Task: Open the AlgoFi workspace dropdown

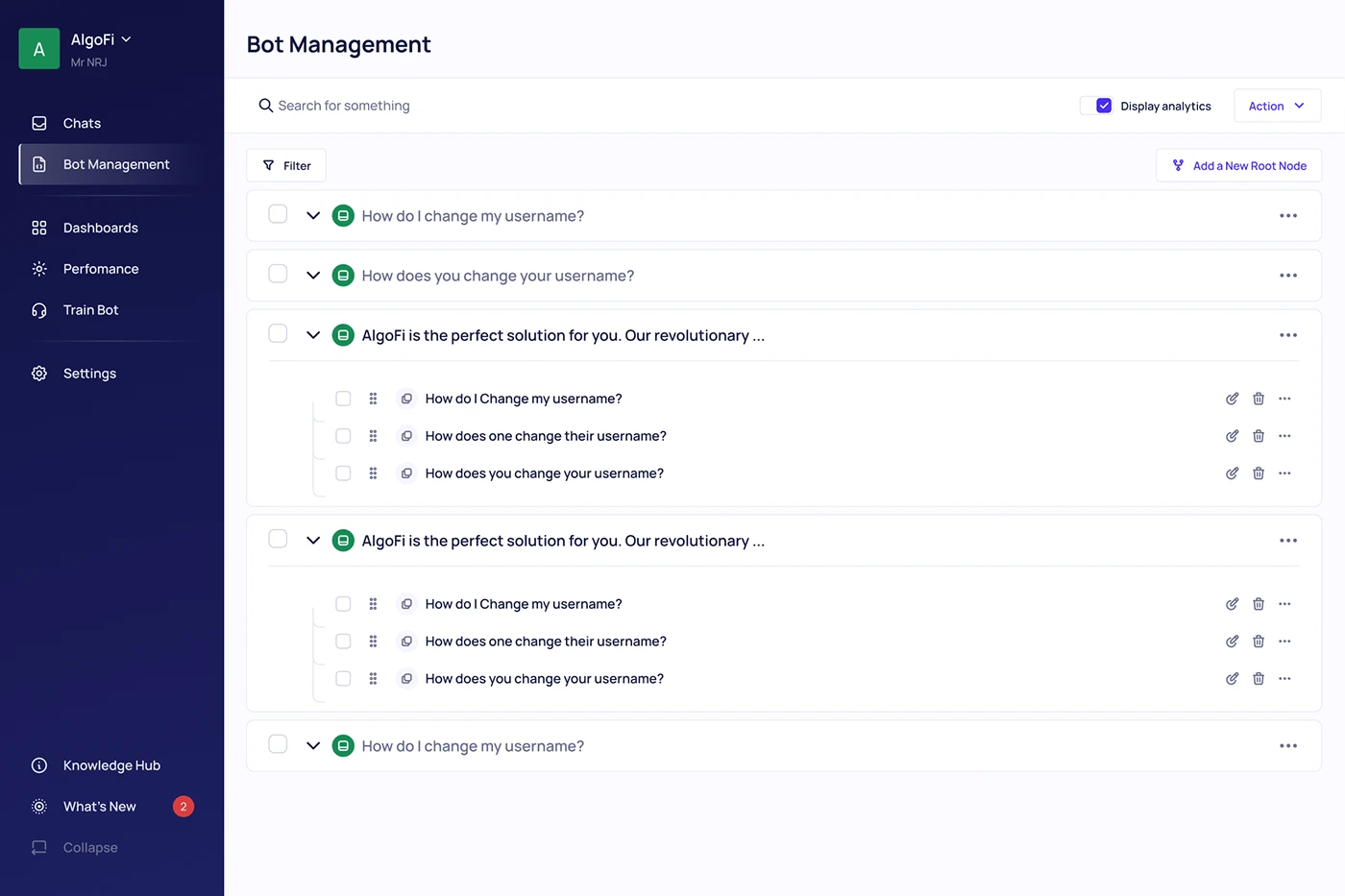Action: (x=101, y=39)
